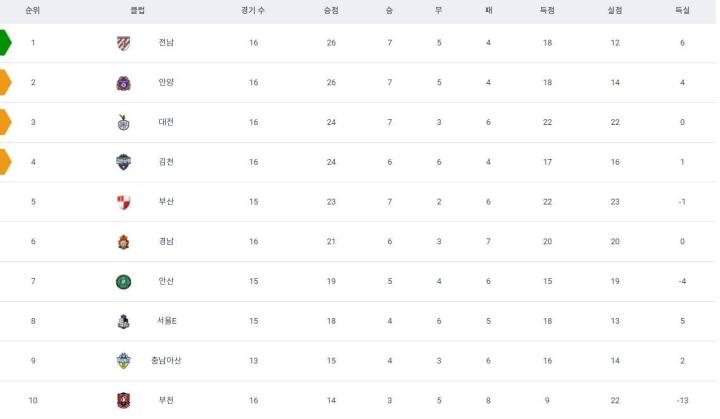Click the 전남 club crest icon
The image size is (720, 419).
[123, 43]
